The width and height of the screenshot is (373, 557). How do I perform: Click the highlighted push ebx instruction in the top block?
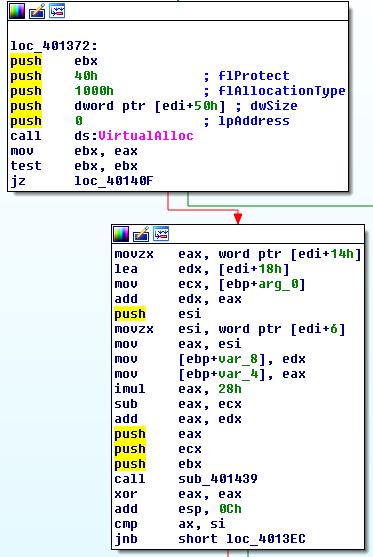coord(54,61)
